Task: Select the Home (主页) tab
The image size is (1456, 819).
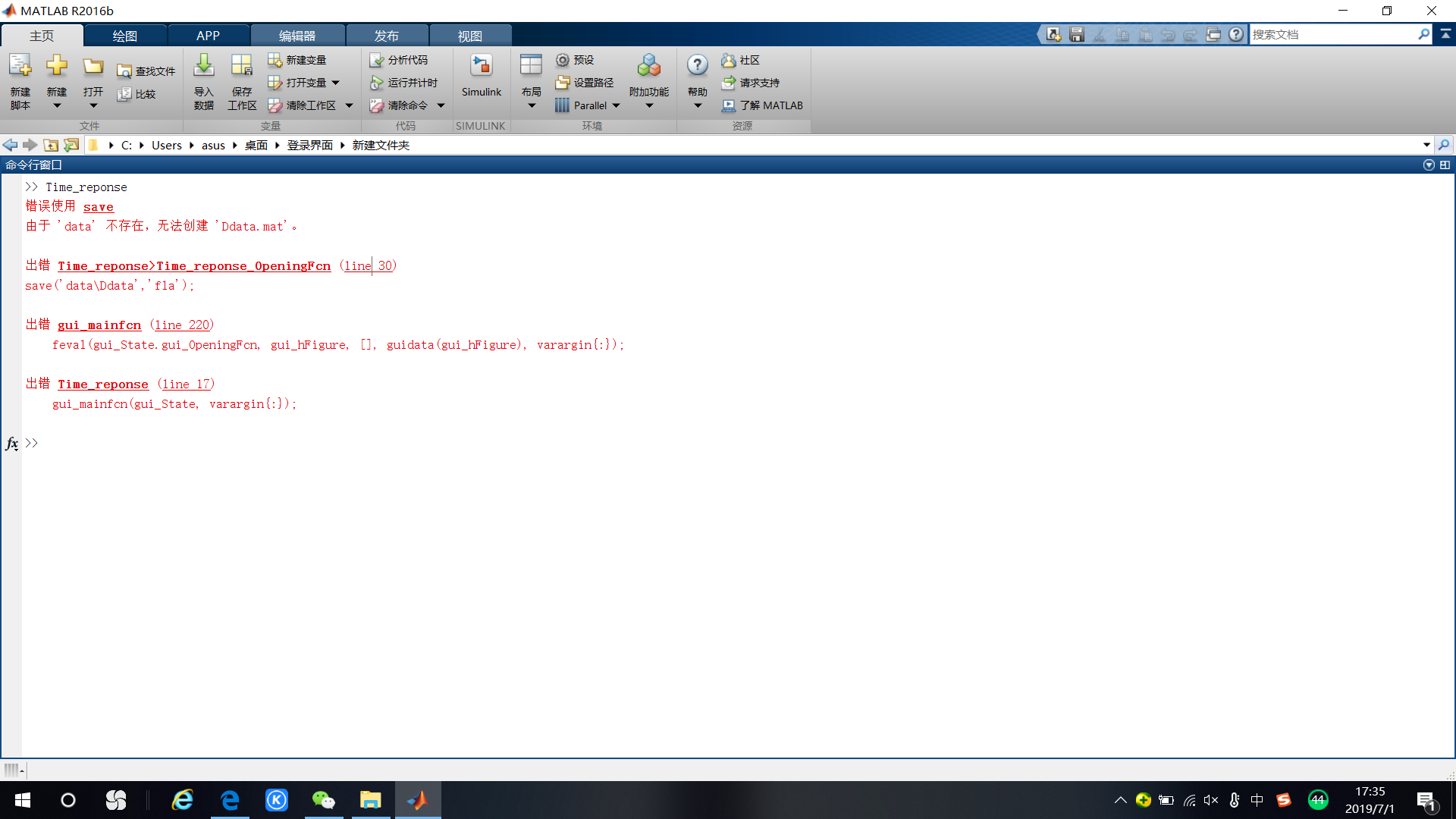Action: pos(42,36)
